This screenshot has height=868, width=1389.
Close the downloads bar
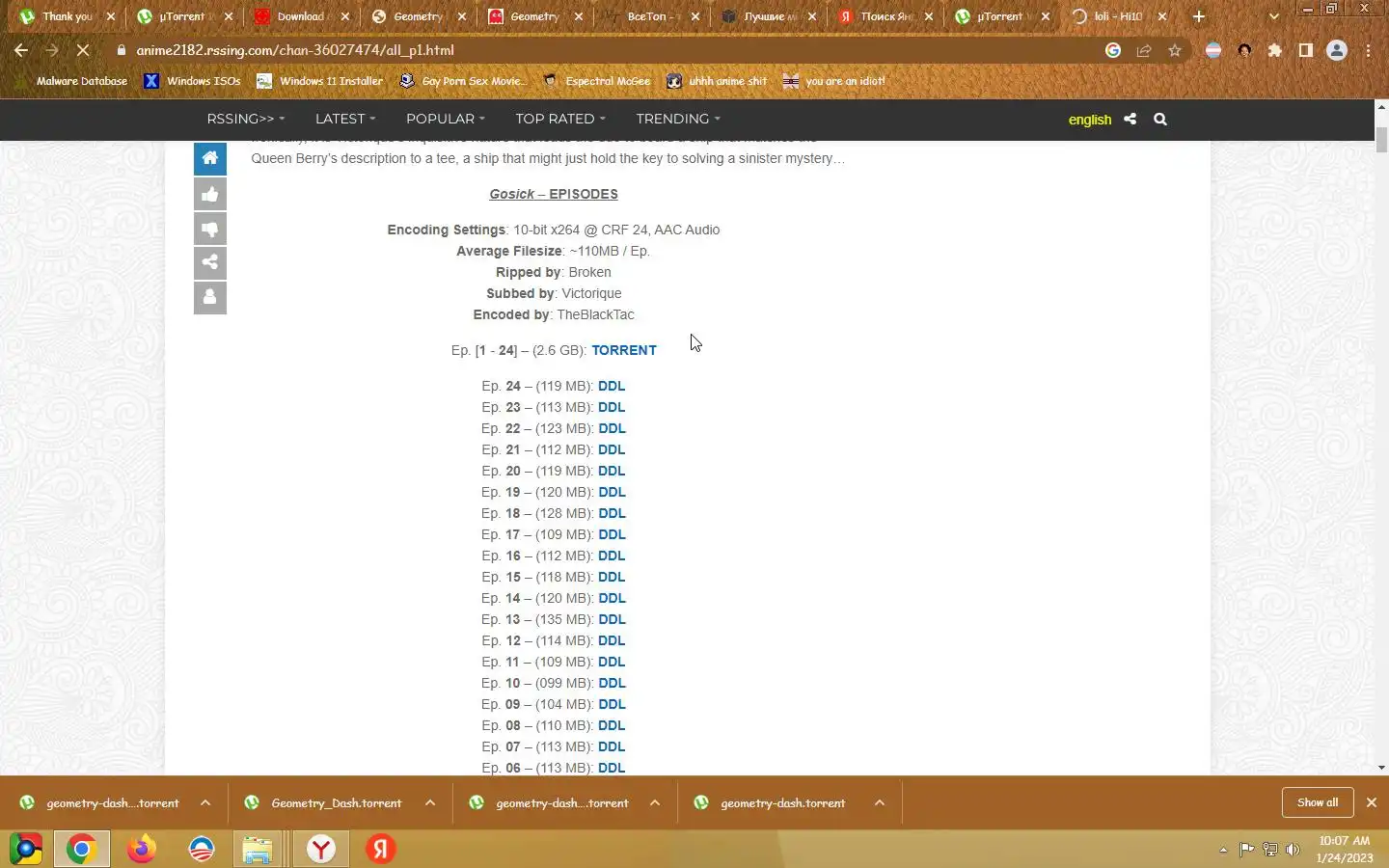pyautogui.click(x=1372, y=802)
